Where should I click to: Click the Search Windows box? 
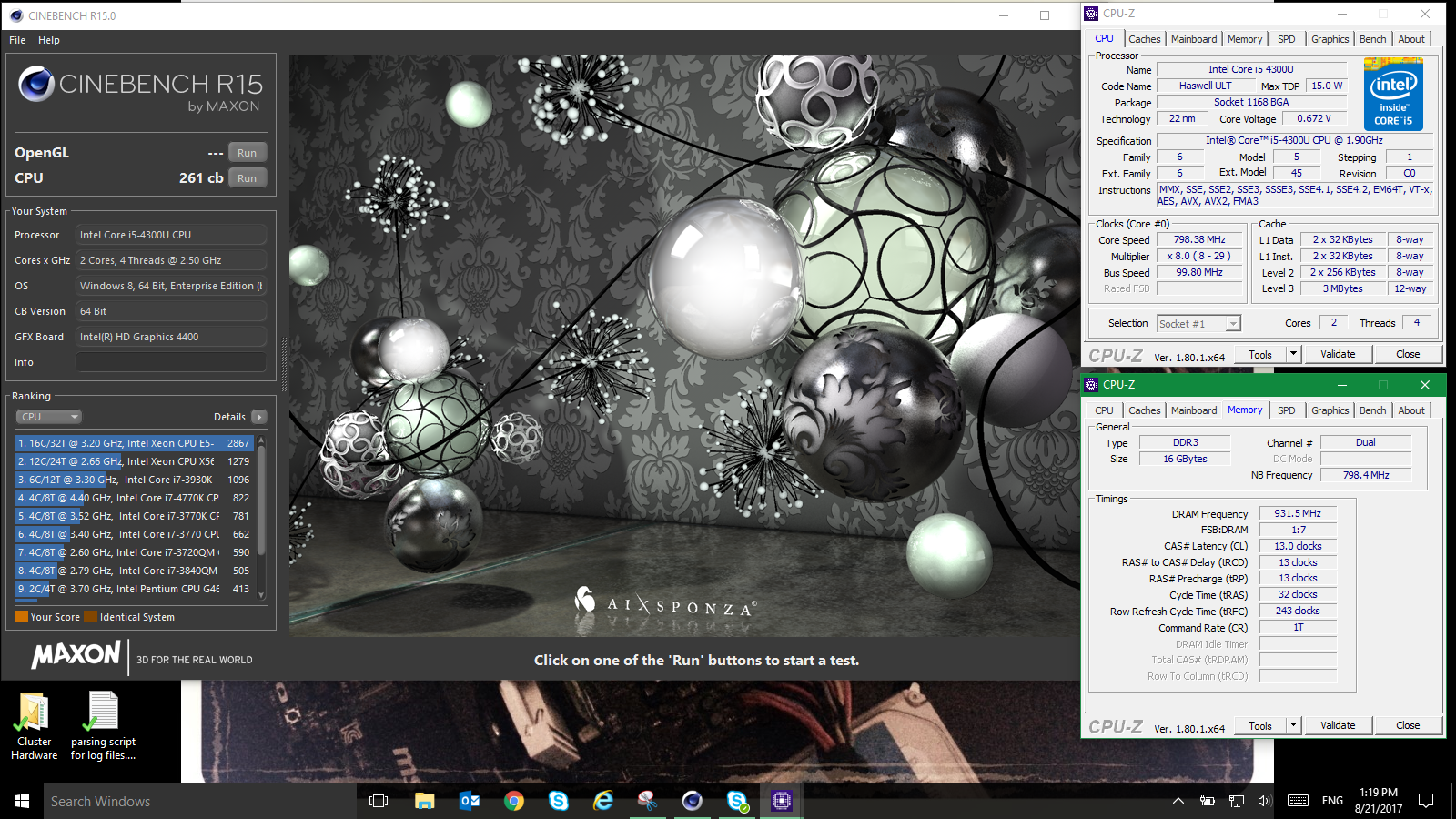[200, 801]
